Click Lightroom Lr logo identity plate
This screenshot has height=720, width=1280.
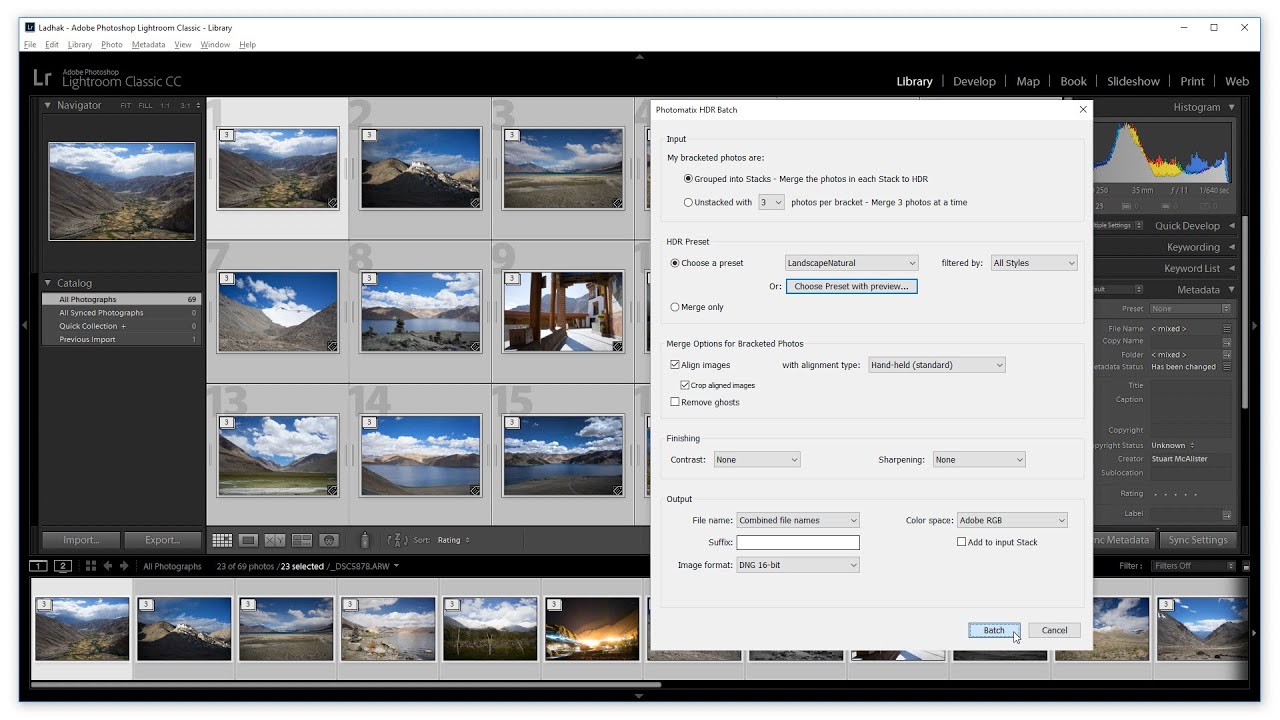click(x=42, y=78)
